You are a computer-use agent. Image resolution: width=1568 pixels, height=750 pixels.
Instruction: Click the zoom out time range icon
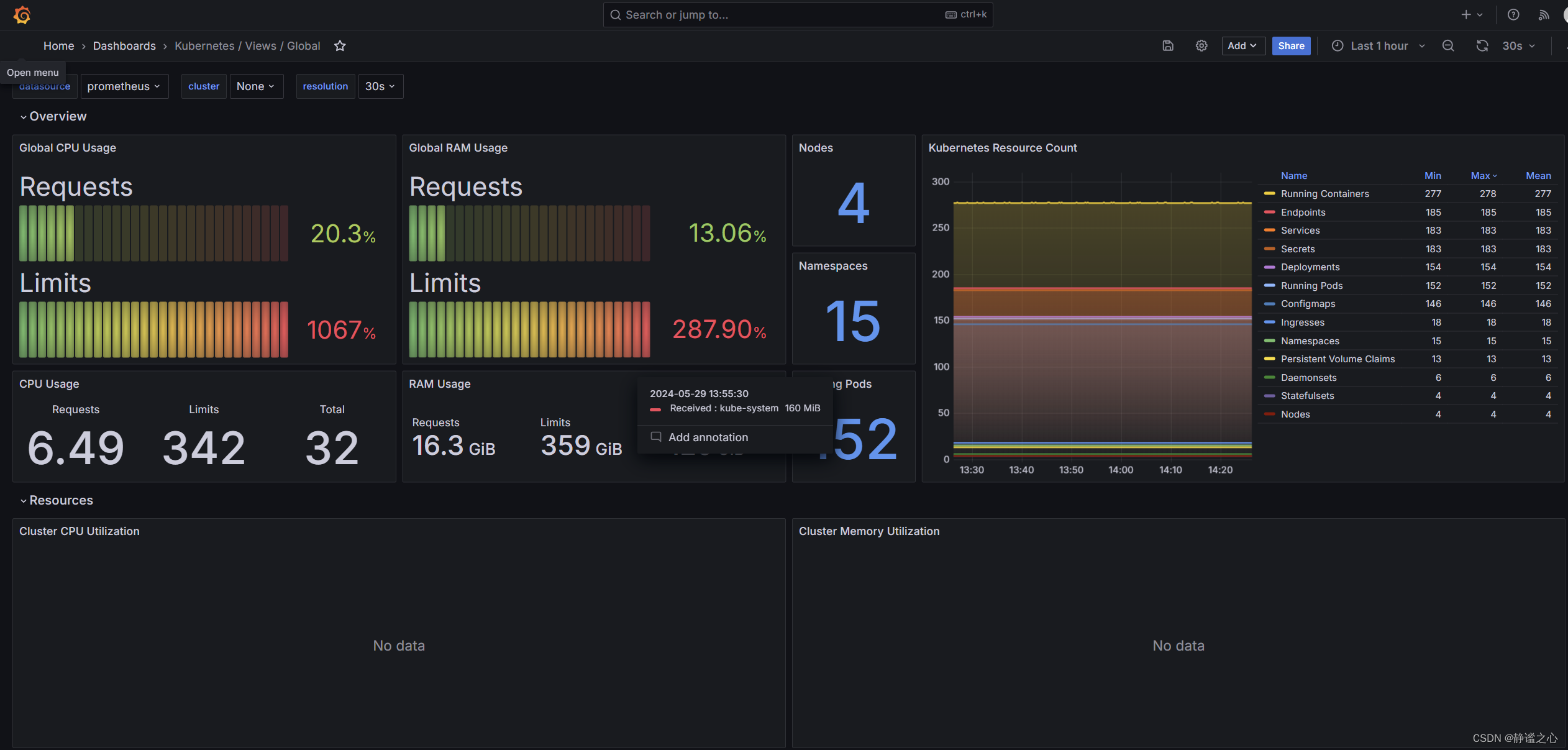point(1448,46)
